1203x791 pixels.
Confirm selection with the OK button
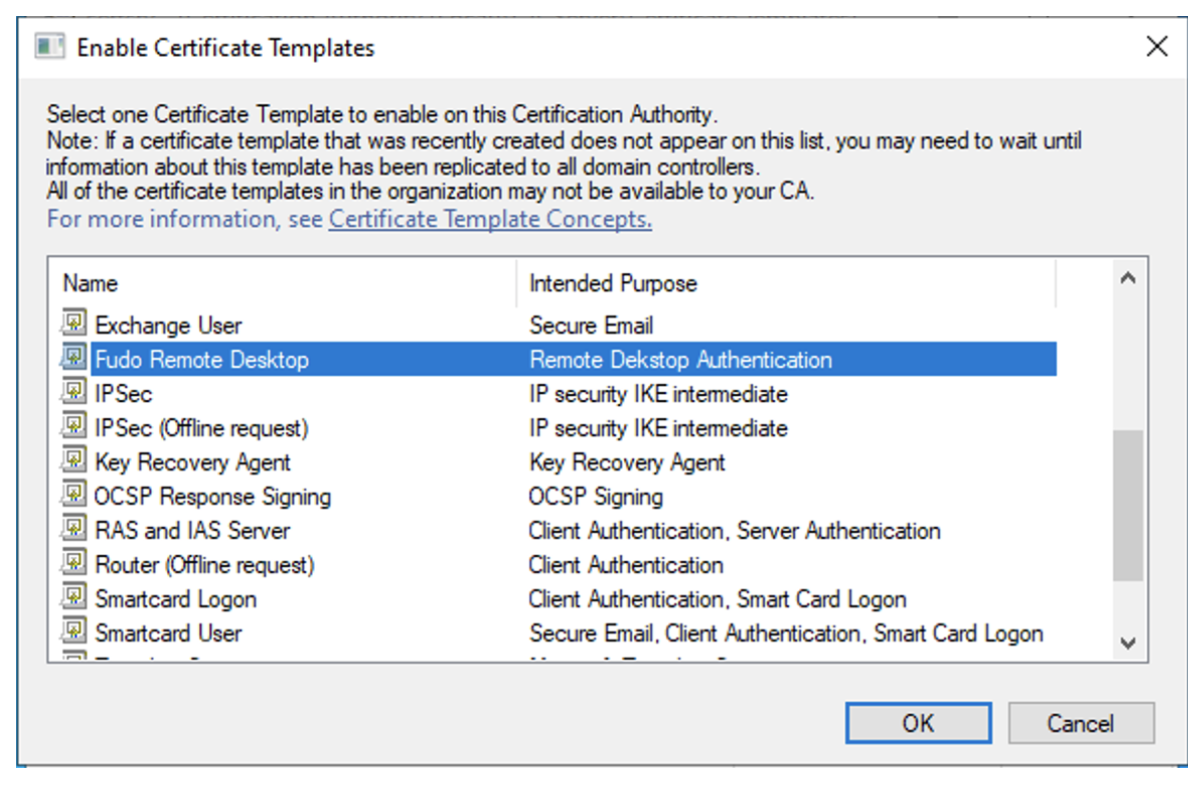coord(918,723)
